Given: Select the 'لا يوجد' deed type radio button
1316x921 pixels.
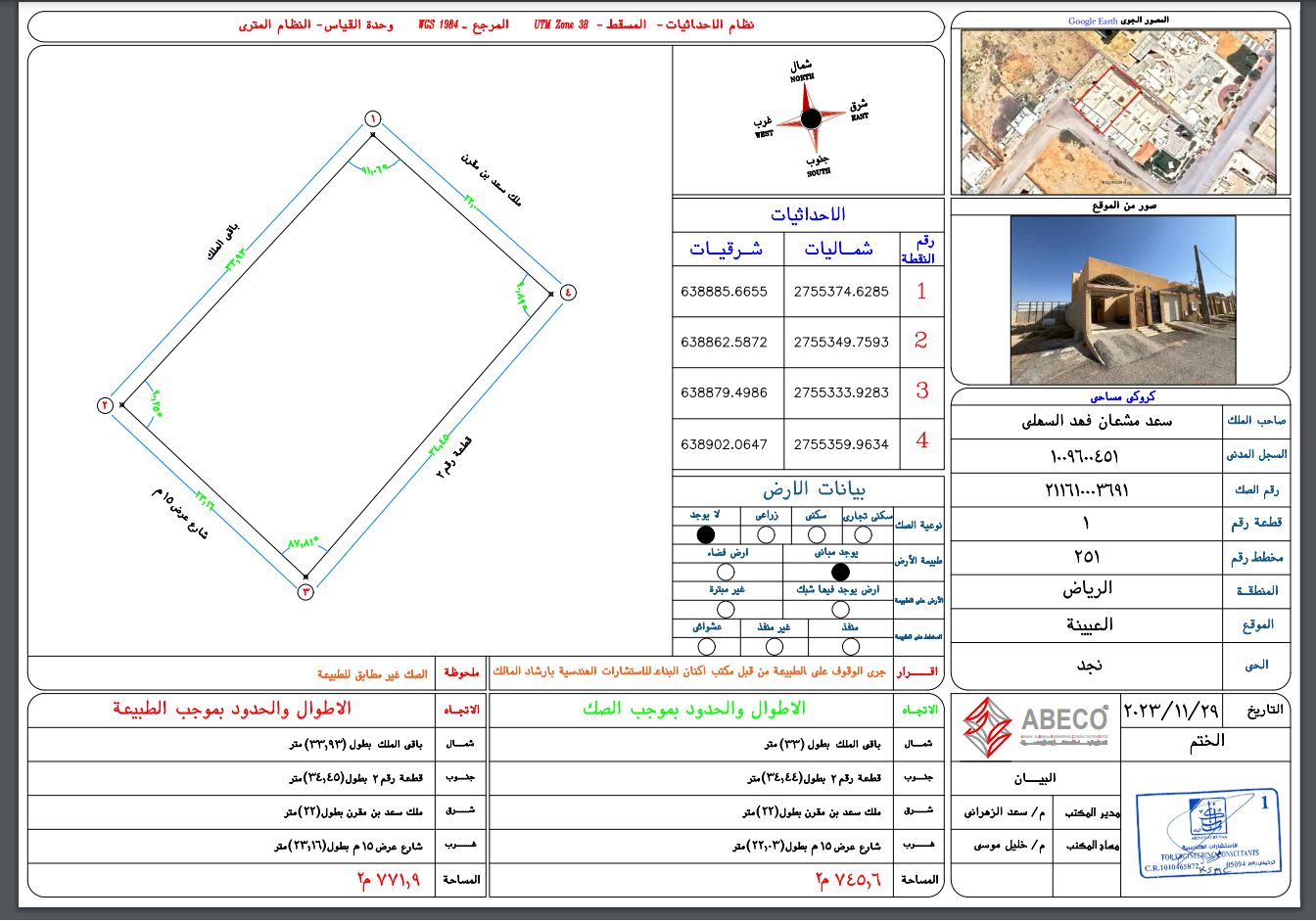Looking at the screenshot, I should tap(705, 534).
